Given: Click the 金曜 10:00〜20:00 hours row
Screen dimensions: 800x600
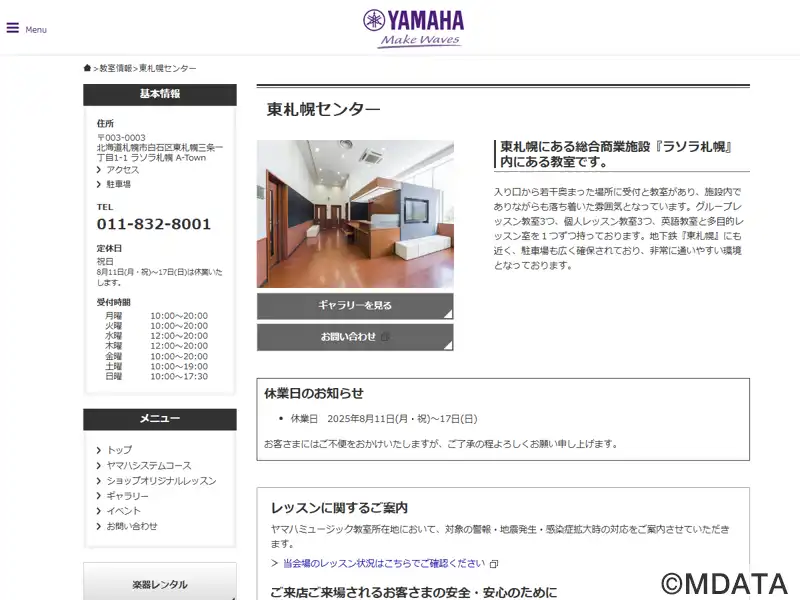Looking at the screenshot, I should (156, 356).
